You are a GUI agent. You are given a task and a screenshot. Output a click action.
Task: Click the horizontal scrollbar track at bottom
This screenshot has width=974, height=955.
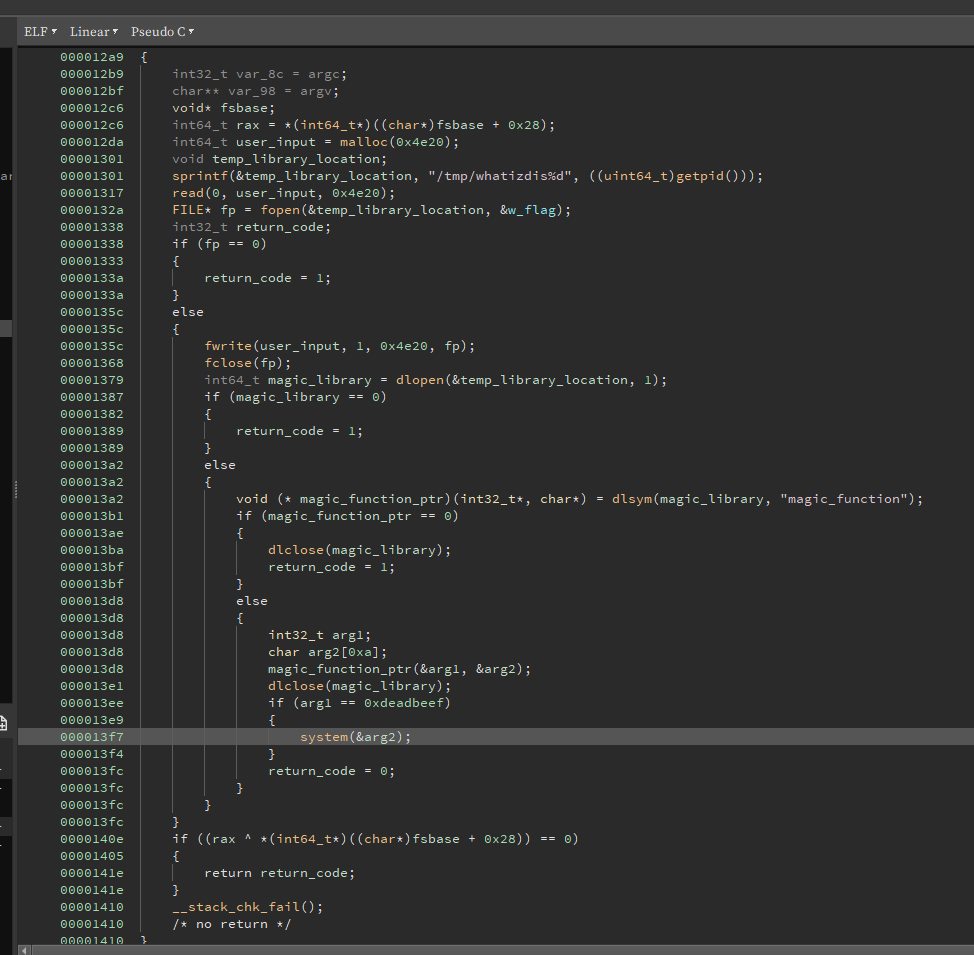[500, 949]
